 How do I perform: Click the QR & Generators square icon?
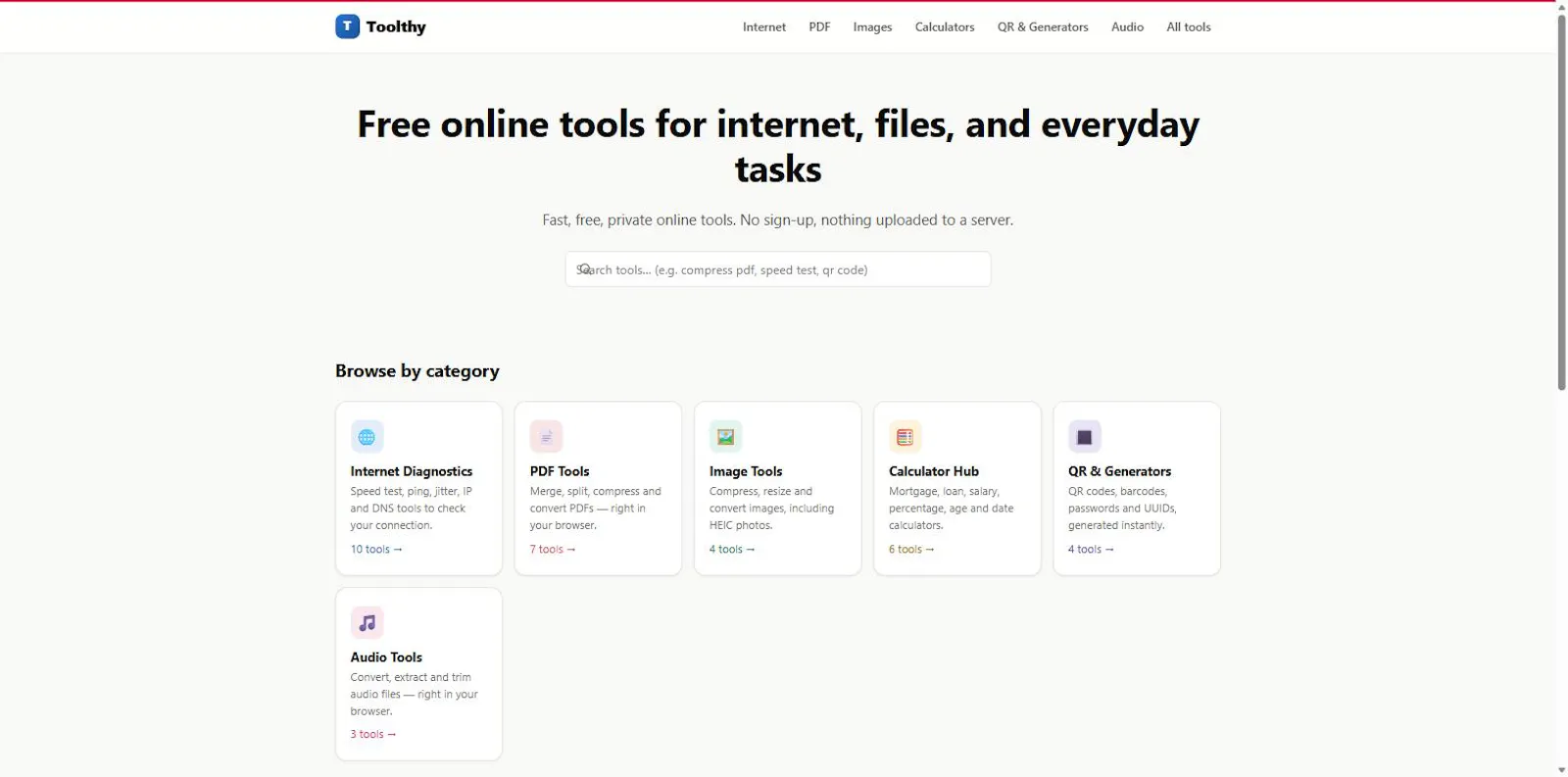(x=1084, y=437)
